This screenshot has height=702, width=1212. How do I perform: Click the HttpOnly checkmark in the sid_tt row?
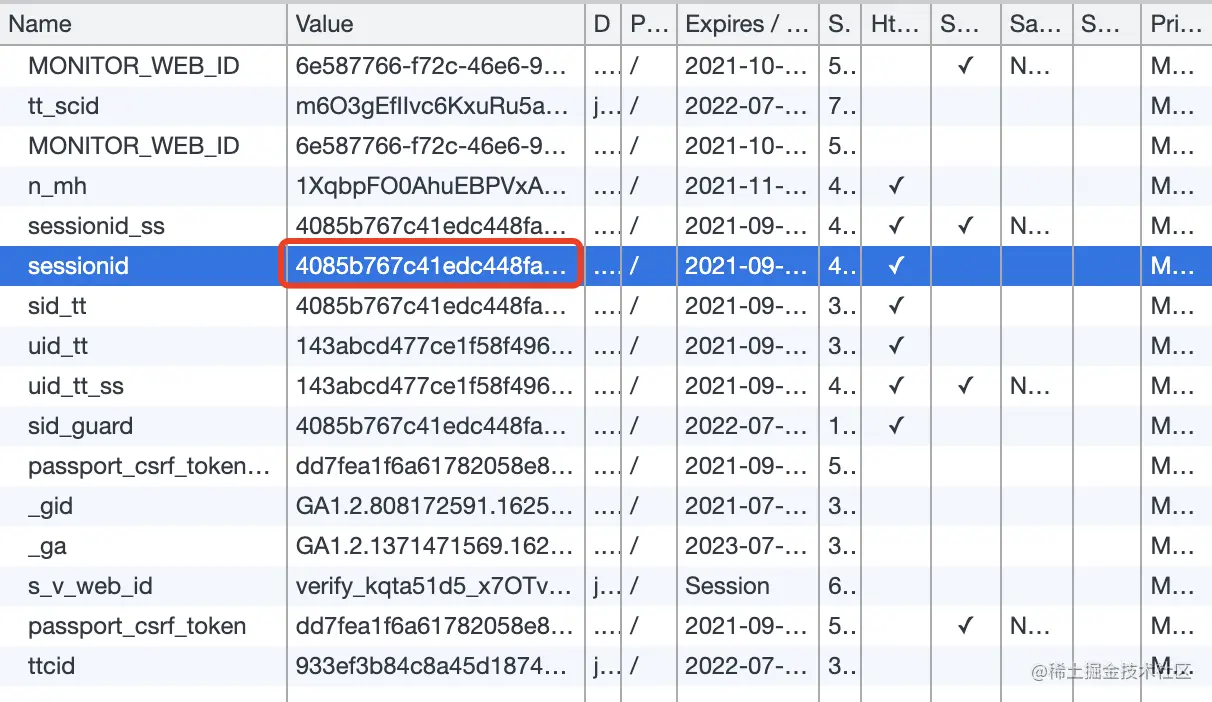pyautogui.click(x=896, y=306)
